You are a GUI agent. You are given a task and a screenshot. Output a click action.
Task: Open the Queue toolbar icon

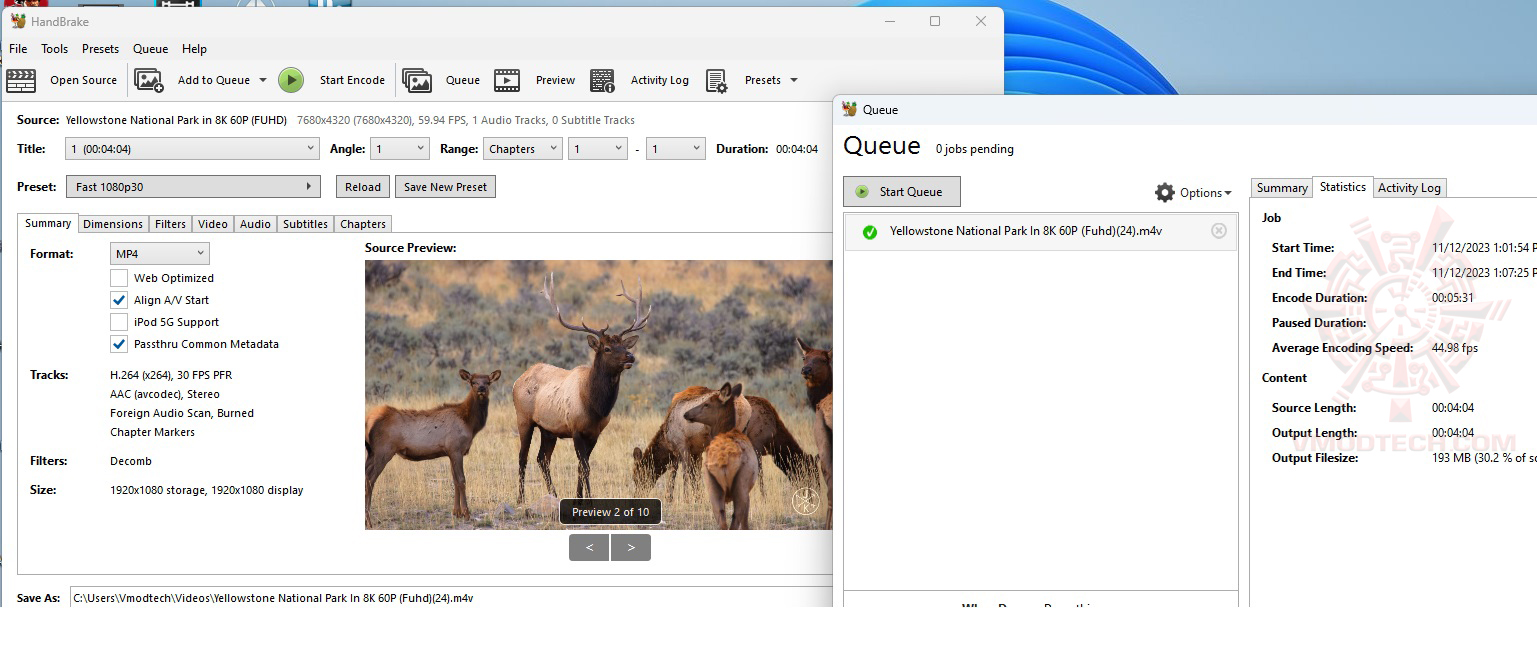pos(417,80)
